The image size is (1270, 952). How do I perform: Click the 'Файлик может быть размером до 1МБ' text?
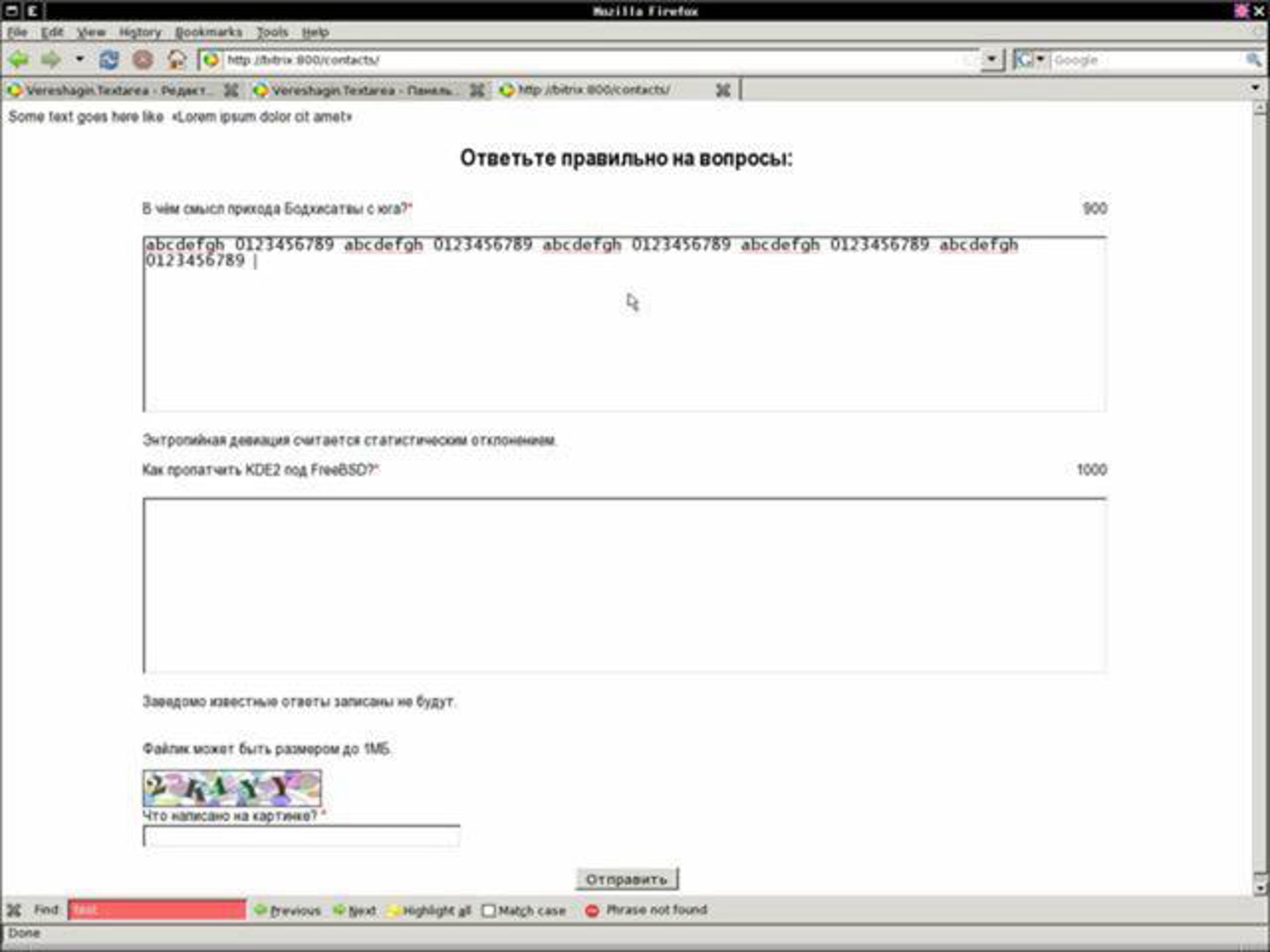267,749
